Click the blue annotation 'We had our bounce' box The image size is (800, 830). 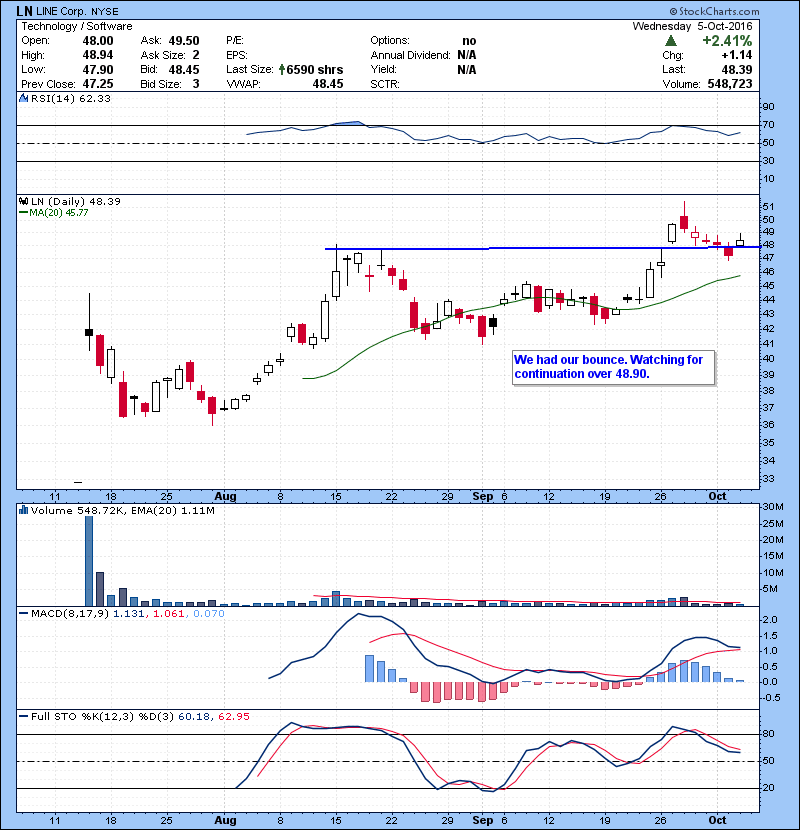tap(614, 367)
